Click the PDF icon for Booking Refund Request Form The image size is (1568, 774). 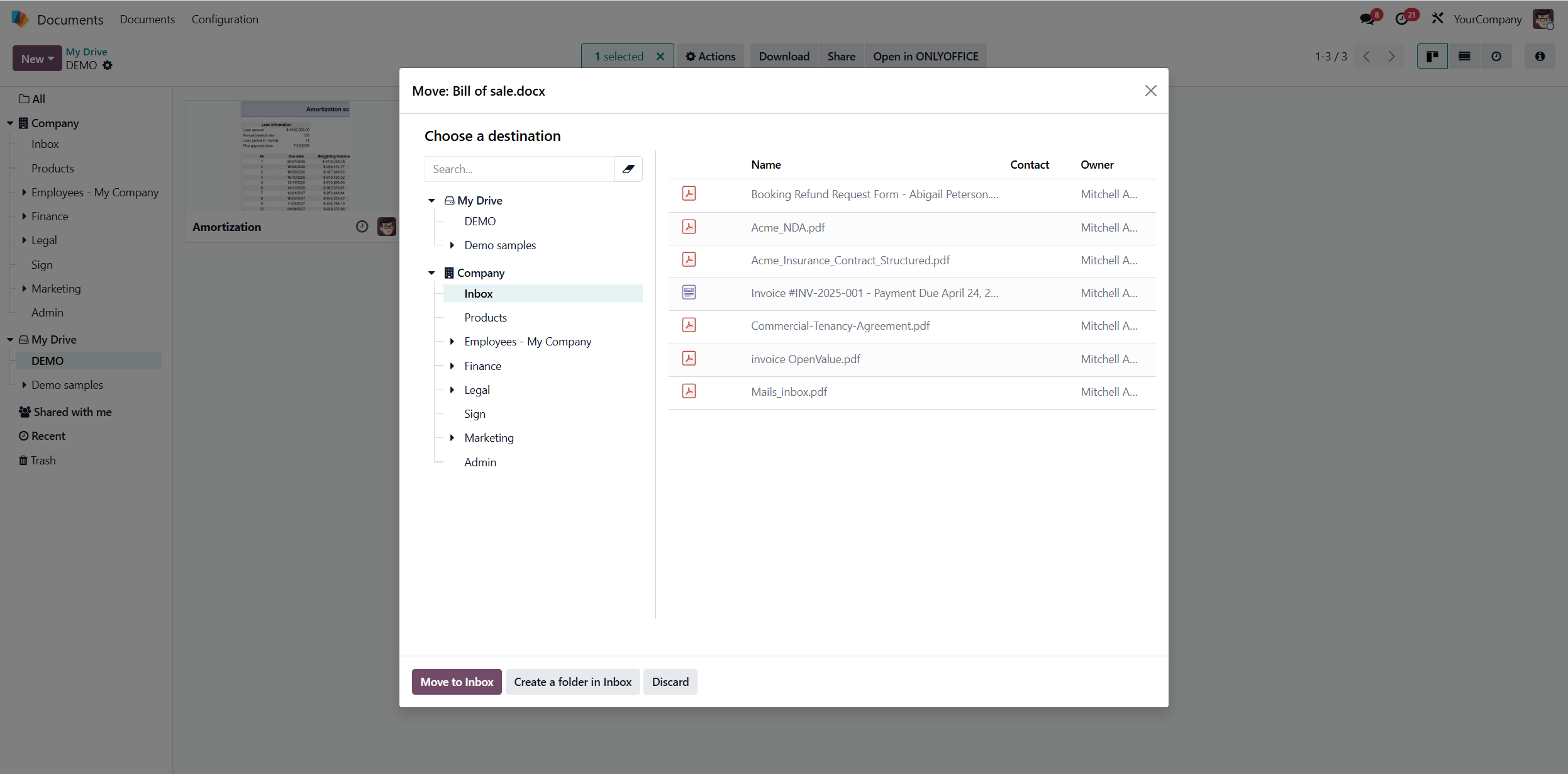pos(689,194)
